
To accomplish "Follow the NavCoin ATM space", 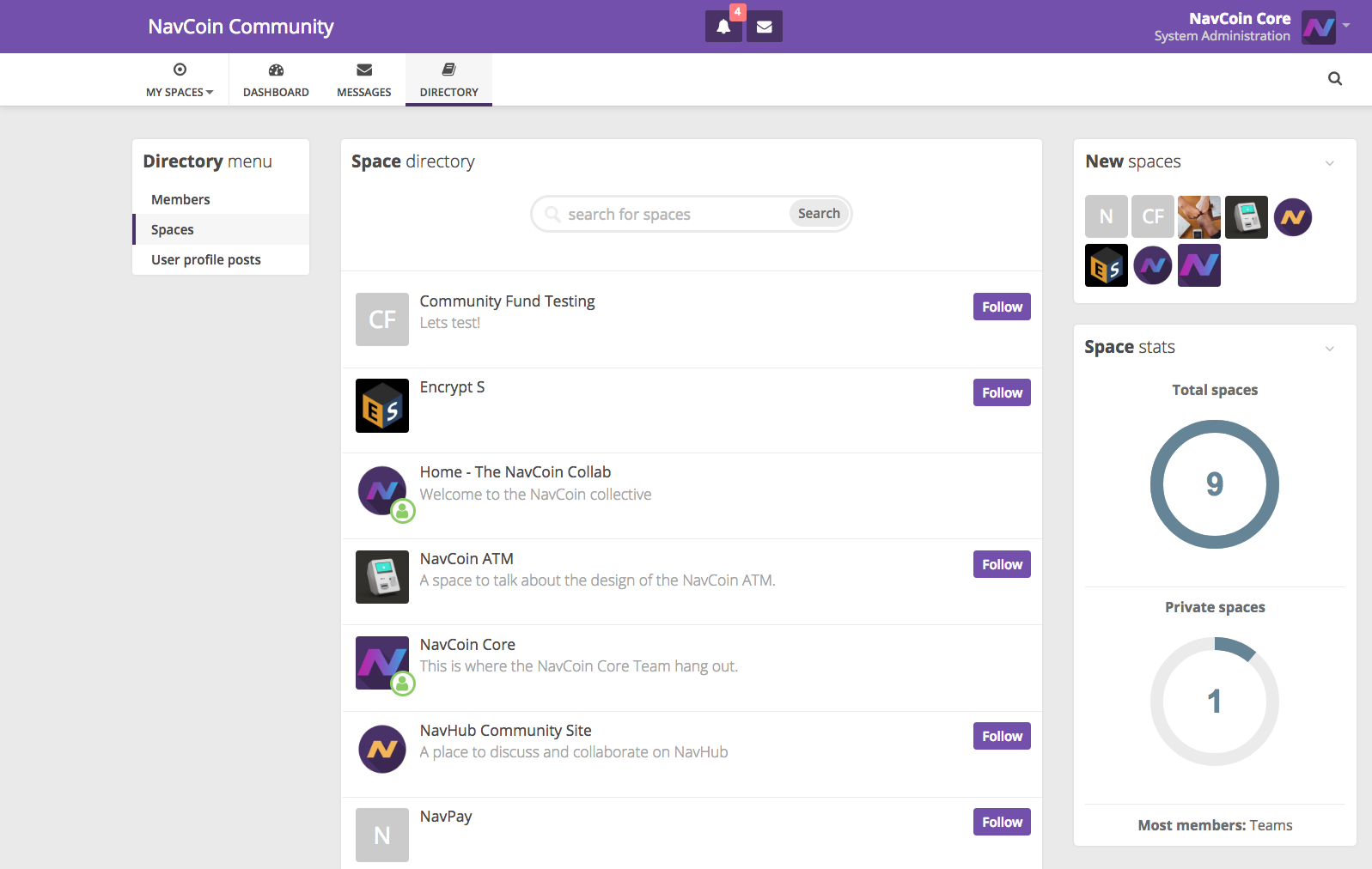I will coord(1002,564).
